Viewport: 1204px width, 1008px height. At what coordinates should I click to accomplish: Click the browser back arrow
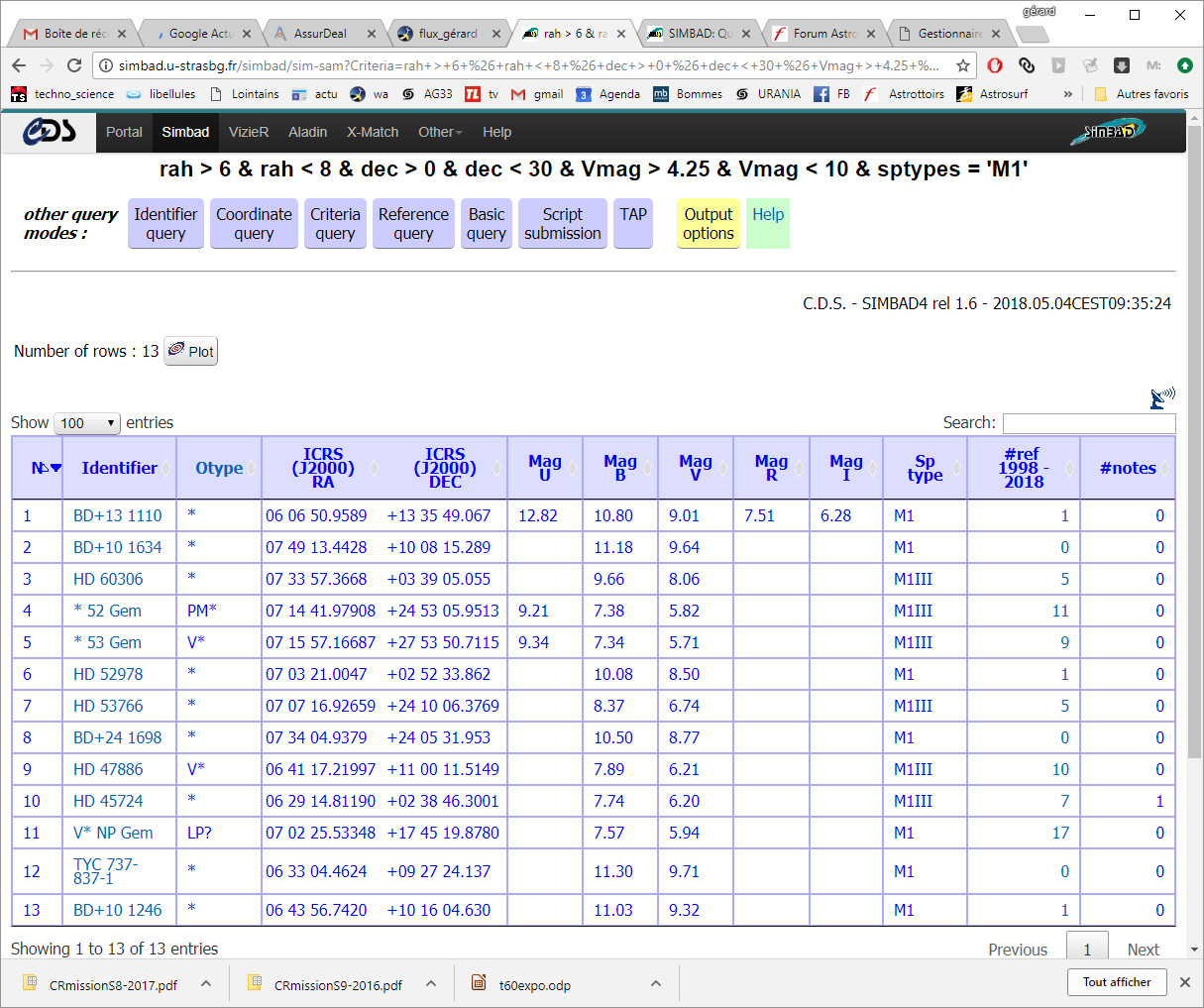coord(19,65)
